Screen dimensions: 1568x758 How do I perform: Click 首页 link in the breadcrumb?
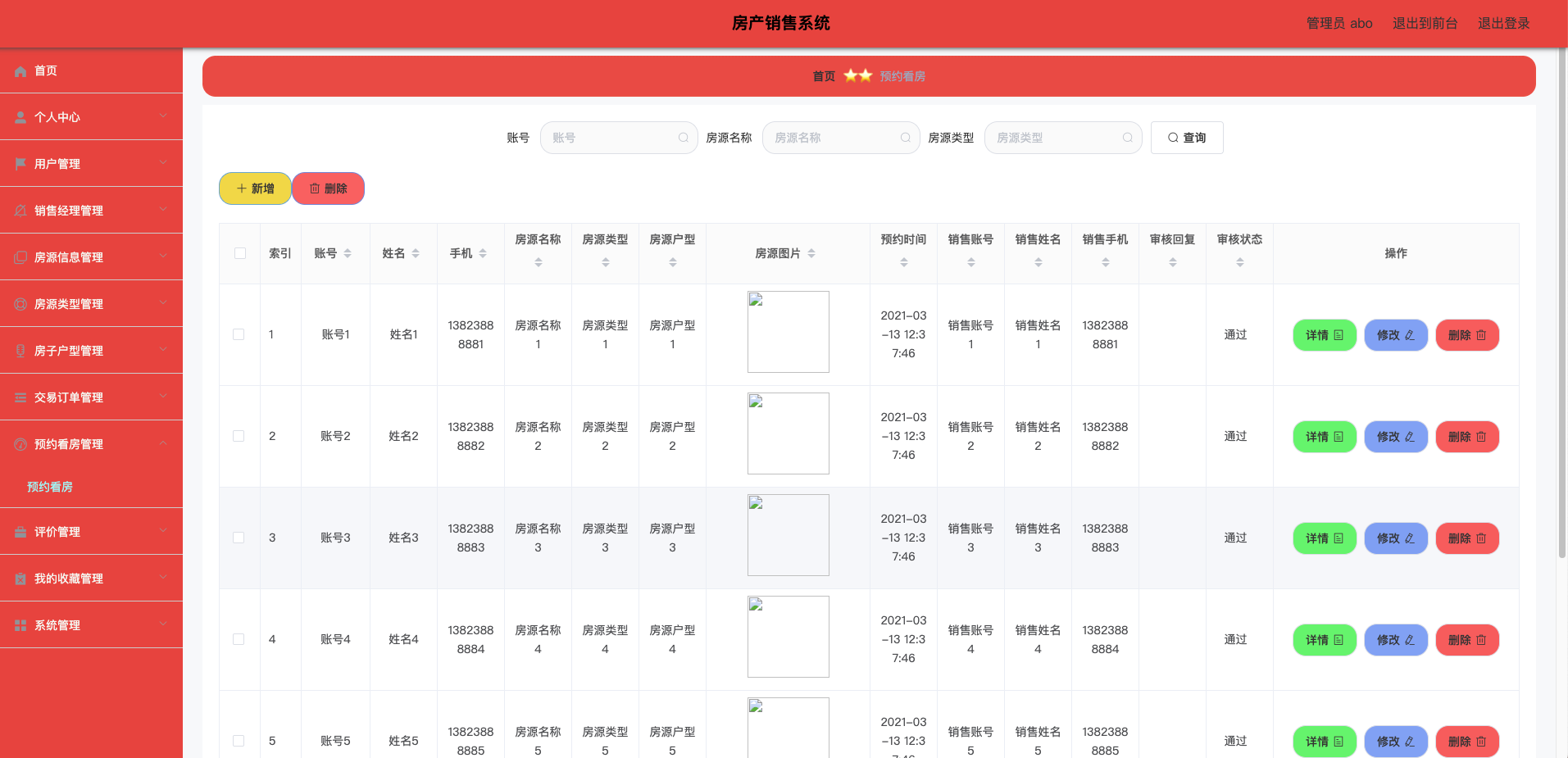(x=824, y=76)
